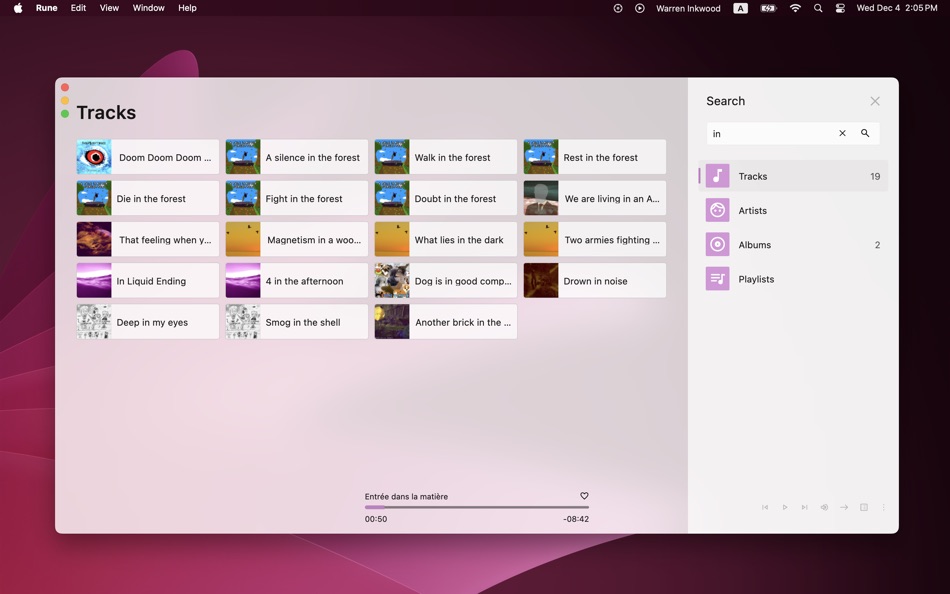This screenshot has height=594, width=950.
Task: Select the Tracks music note icon
Action: 716,175
